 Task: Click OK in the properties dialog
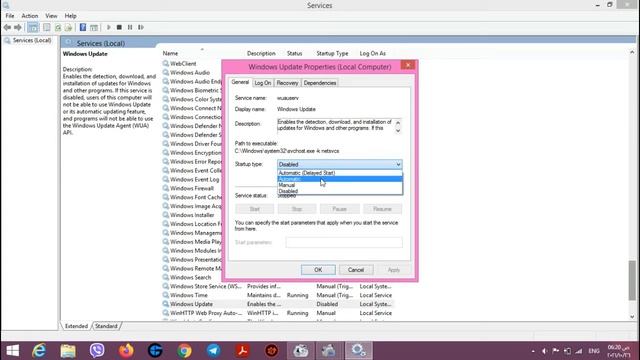click(318, 270)
